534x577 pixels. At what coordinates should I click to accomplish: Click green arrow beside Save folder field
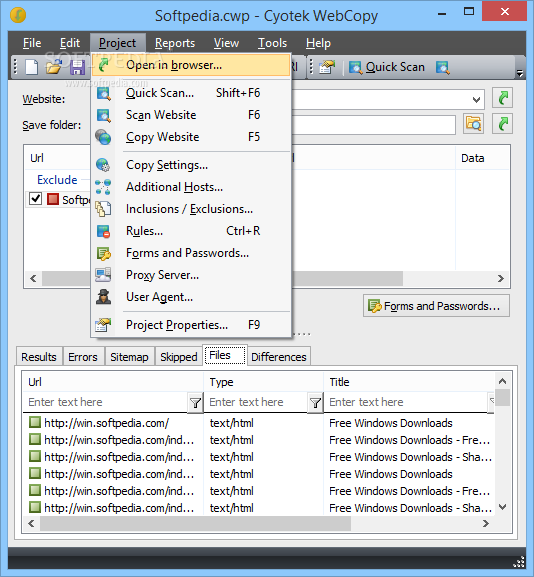(502, 124)
